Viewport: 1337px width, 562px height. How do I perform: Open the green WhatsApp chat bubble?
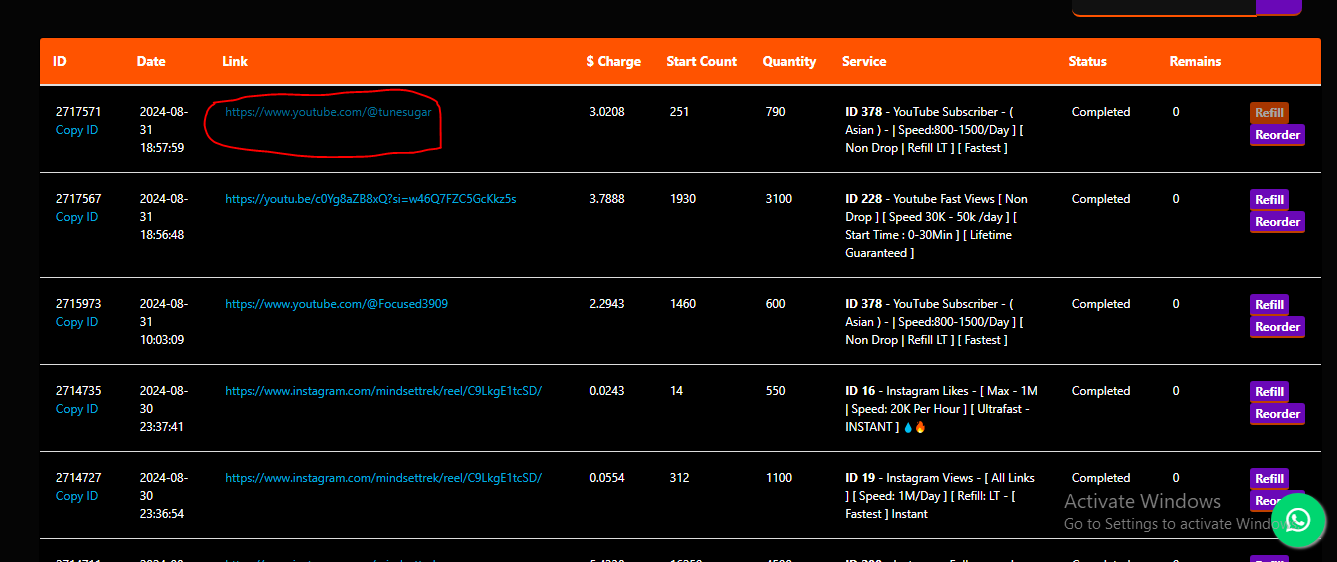1299,519
